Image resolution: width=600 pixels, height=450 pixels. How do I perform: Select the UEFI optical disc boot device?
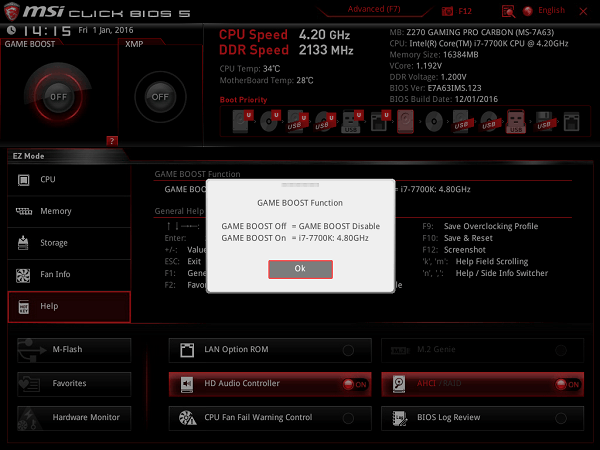point(270,121)
